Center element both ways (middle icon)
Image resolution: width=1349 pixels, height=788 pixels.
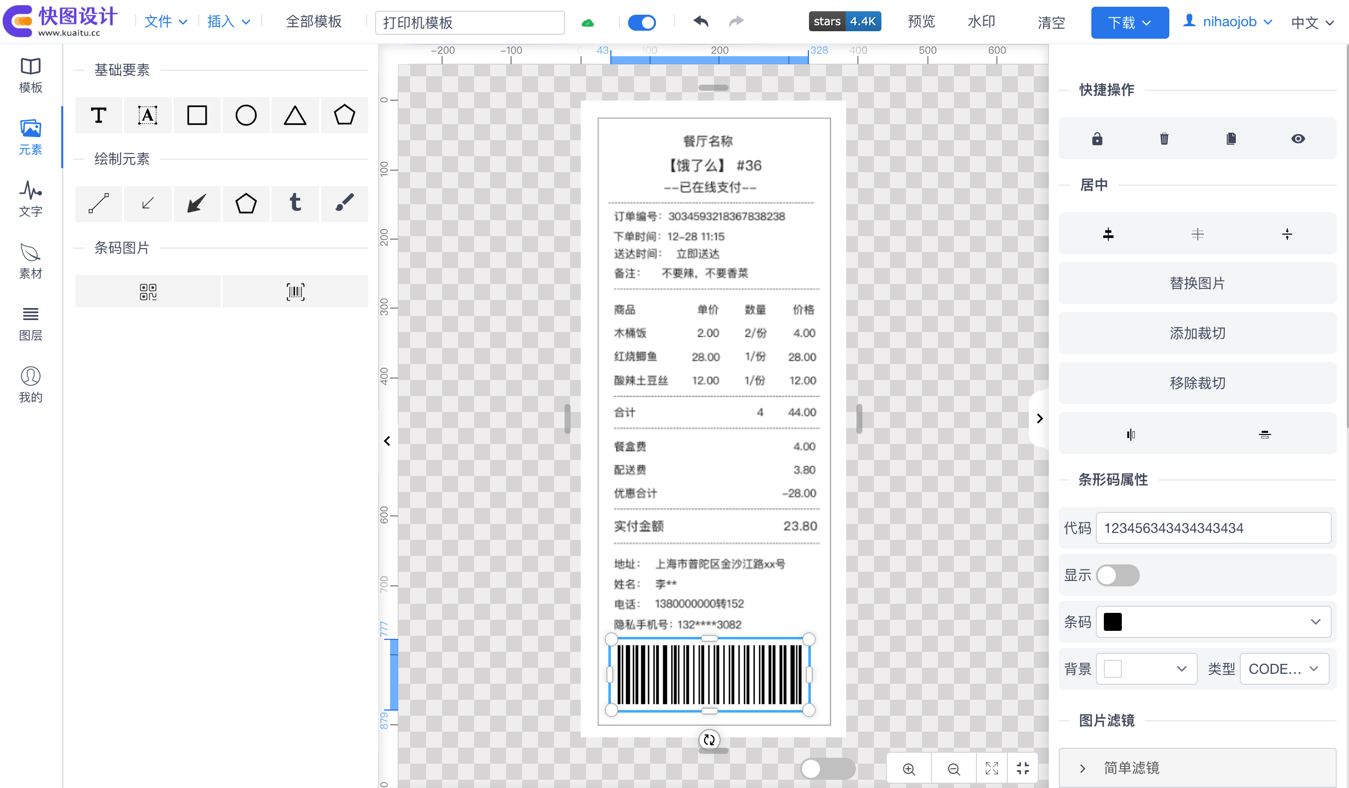pyautogui.click(x=1198, y=234)
